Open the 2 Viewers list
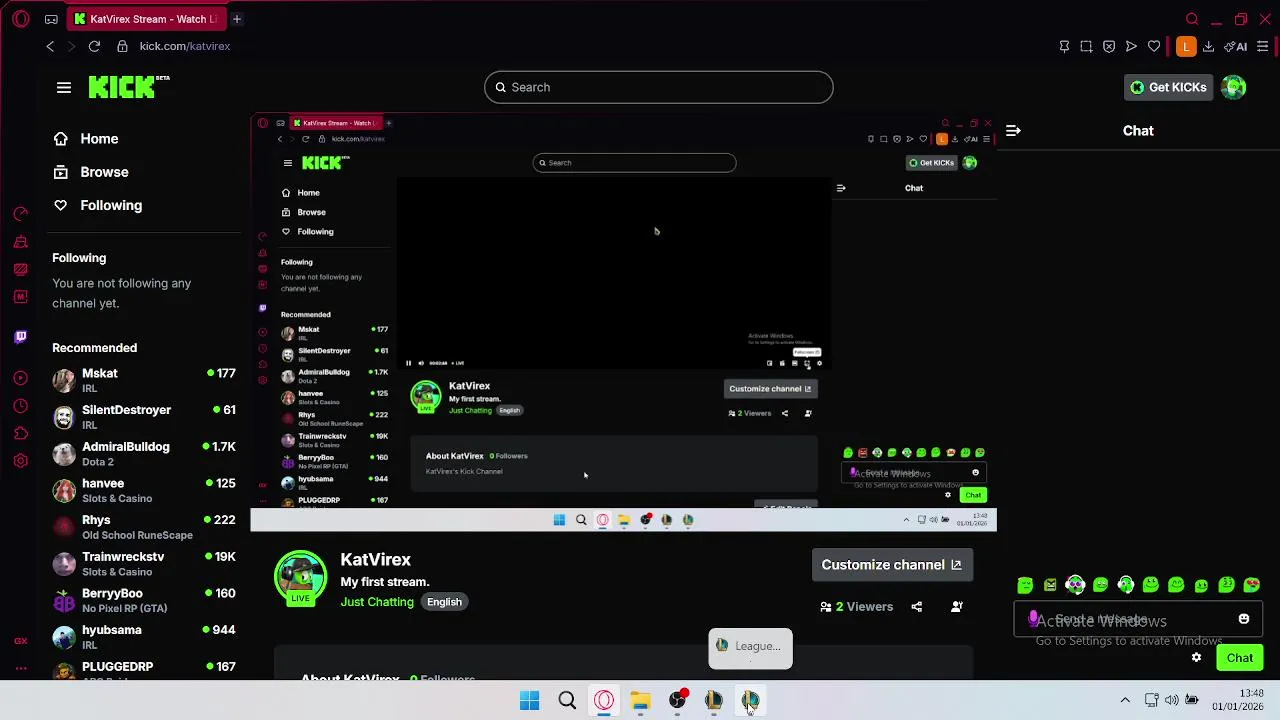The image size is (1280, 720). pos(857,607)
